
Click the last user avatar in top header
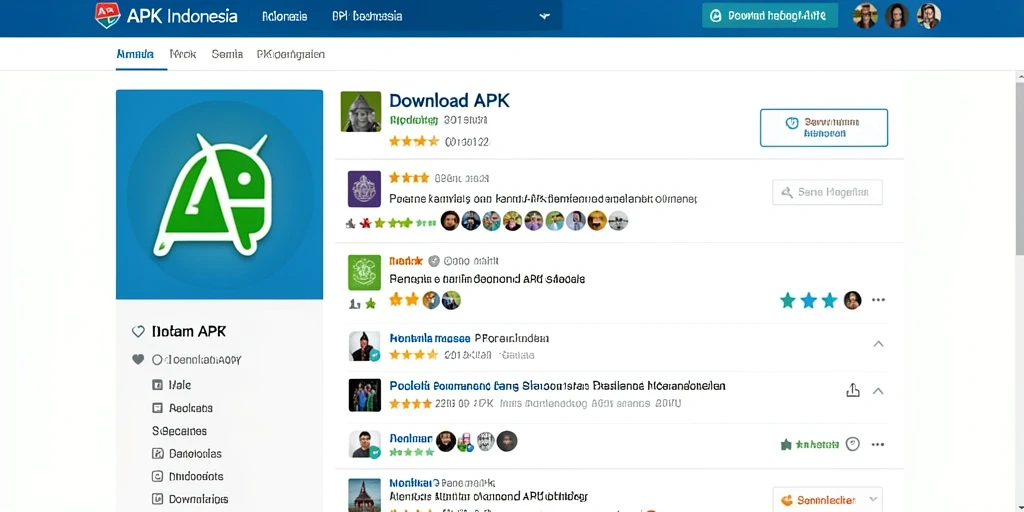[x=929, y=16]
